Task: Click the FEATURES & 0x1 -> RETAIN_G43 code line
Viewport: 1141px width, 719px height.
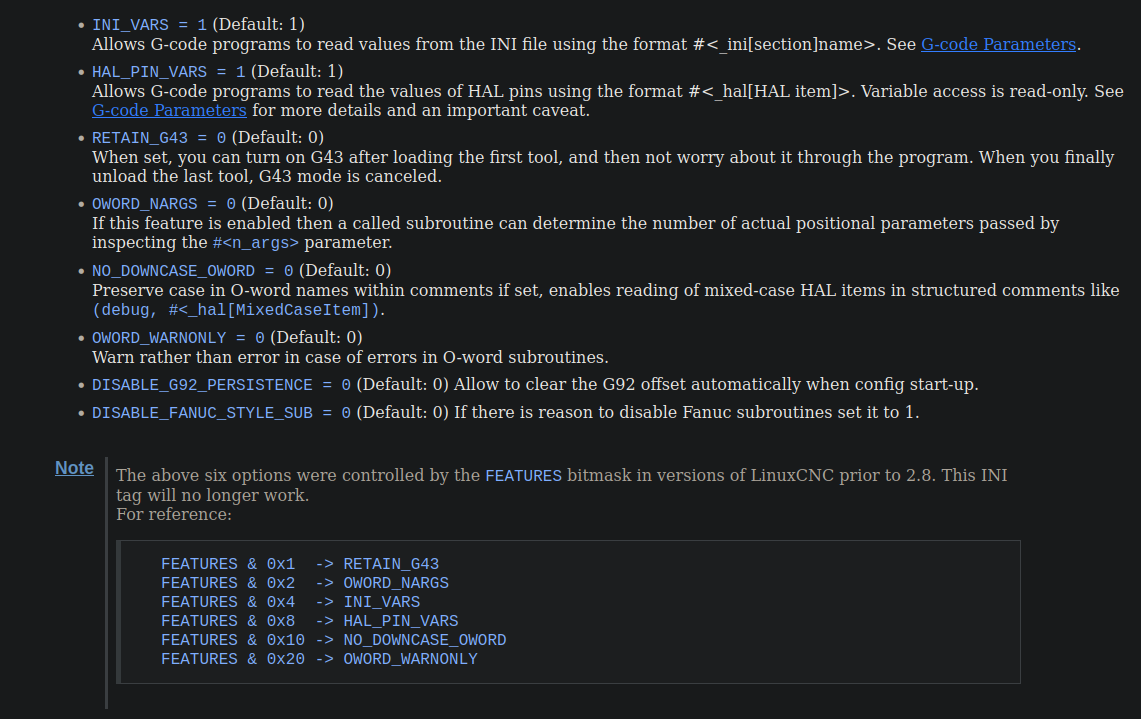Action: coord(300,564)
